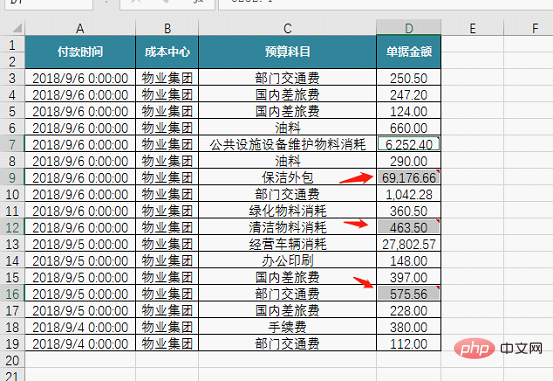Screen dimensions: 553x381
Task: Click the date cell in row 18
Action: point(80,327)
